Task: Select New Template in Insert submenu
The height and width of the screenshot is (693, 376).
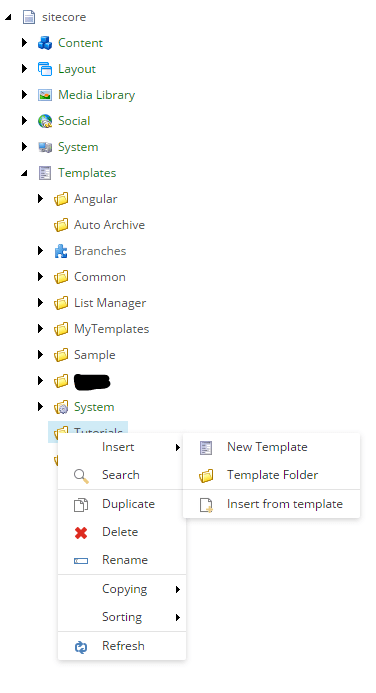Action: [x=271, y=447]
